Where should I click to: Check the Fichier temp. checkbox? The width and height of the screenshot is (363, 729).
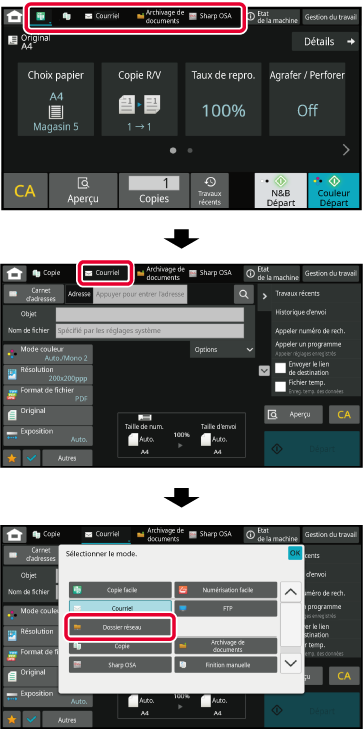[x=280, y=386]
